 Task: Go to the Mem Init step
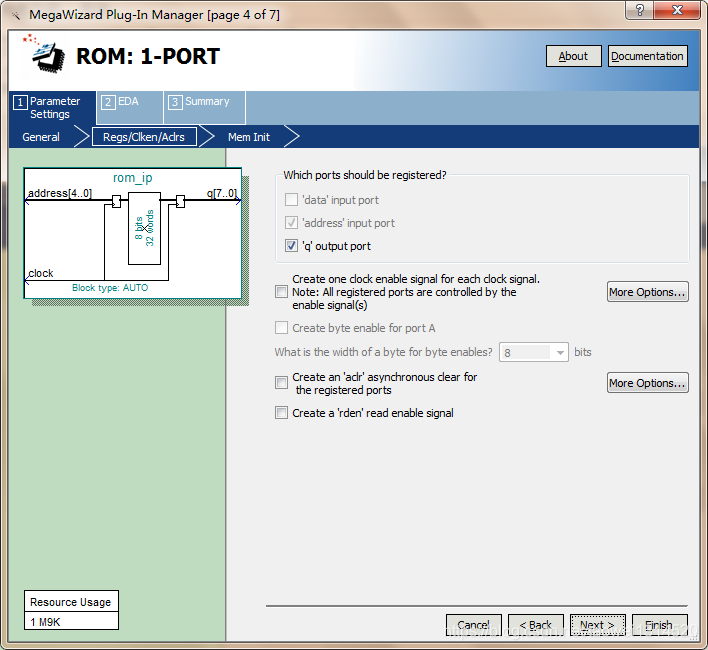click(x=249, y=137)
